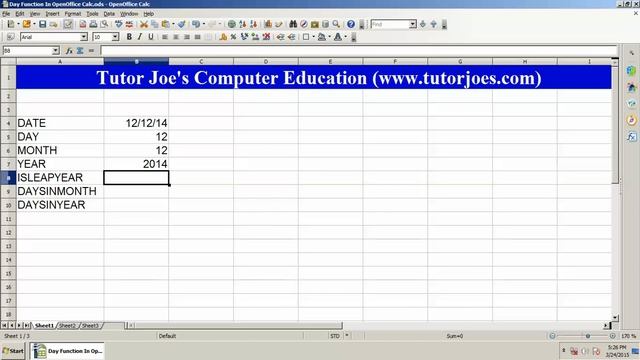This screenshot has height=360, width=640.
Task: Select the Format Paintbrush icon
Action: pos(182,24)
